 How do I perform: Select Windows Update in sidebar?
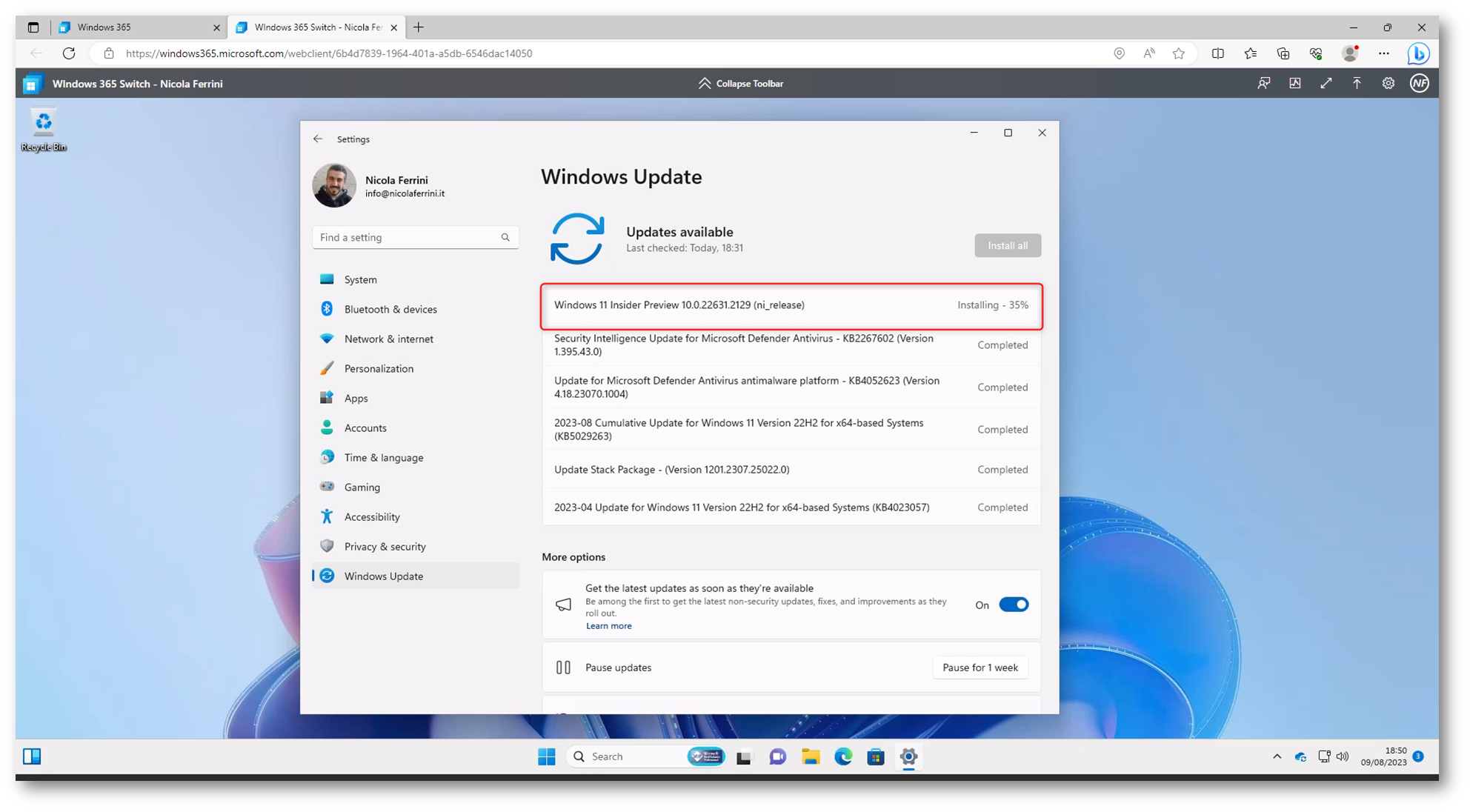click(x=416, y=576)
